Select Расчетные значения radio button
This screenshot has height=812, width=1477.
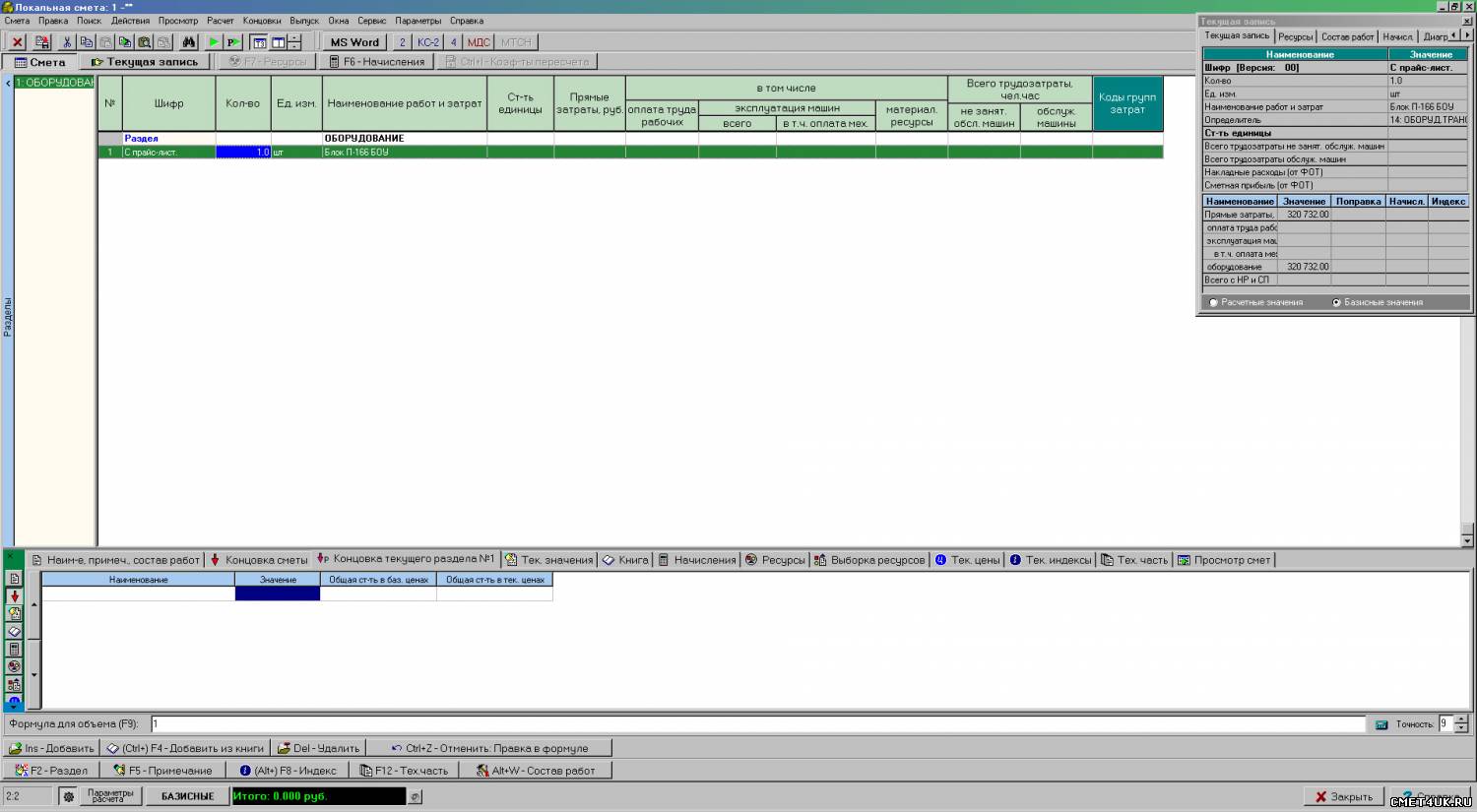[1214, 303]
